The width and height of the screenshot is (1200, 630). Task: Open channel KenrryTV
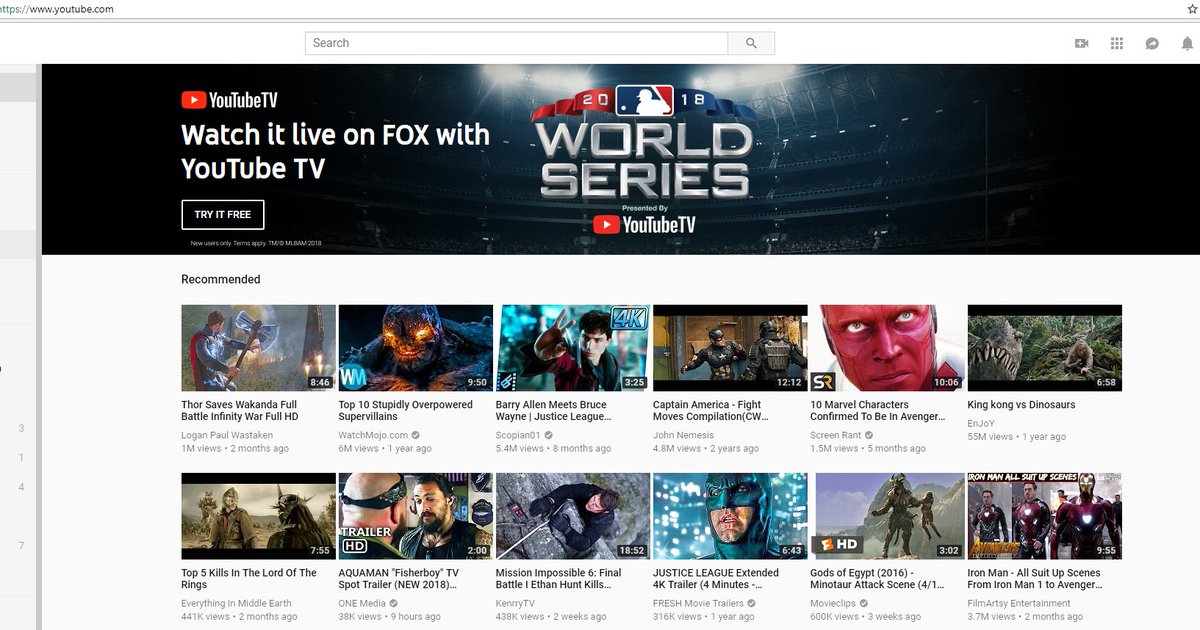[x=516, y=603]
